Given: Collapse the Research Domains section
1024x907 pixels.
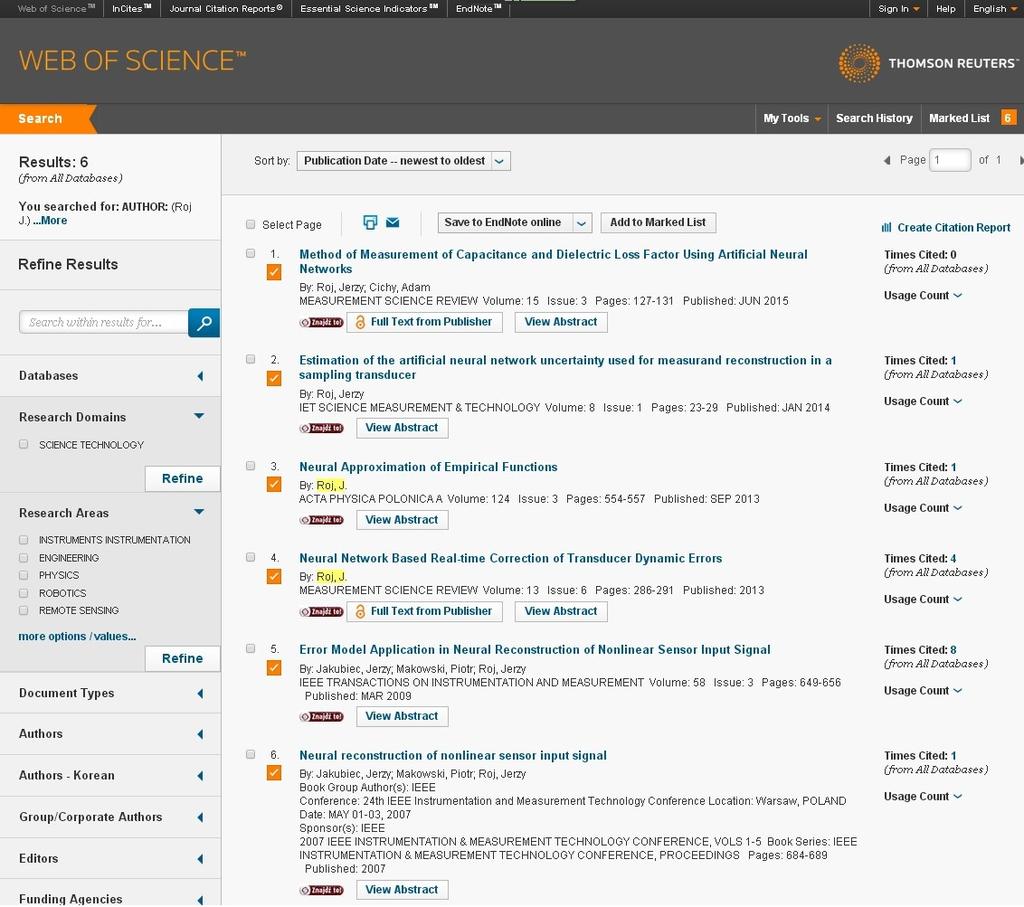Looking at the screenshot, I should pyautogui.click(x=199, y=417).
